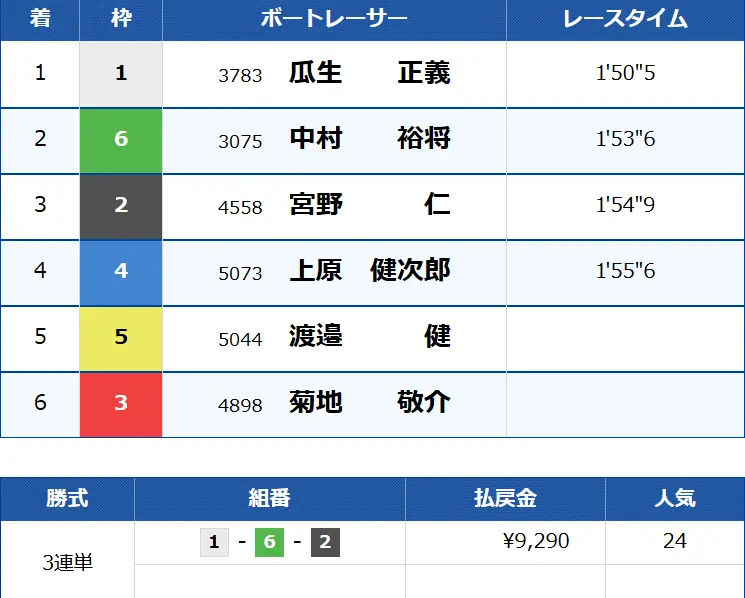Click the white 1 in the 3連単 combination

point(214,543)
